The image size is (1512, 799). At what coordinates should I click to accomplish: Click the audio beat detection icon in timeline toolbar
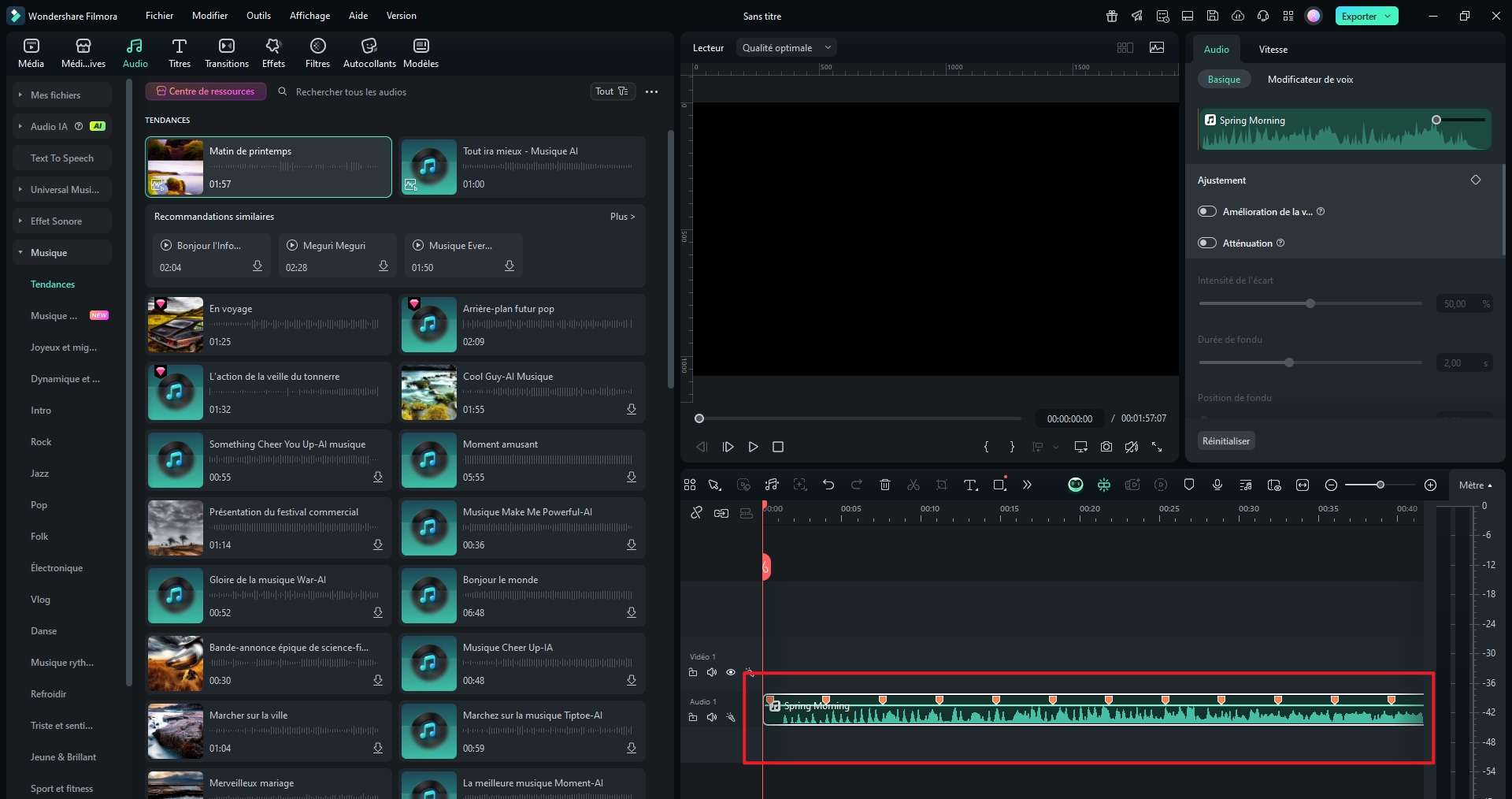point(772,485)
